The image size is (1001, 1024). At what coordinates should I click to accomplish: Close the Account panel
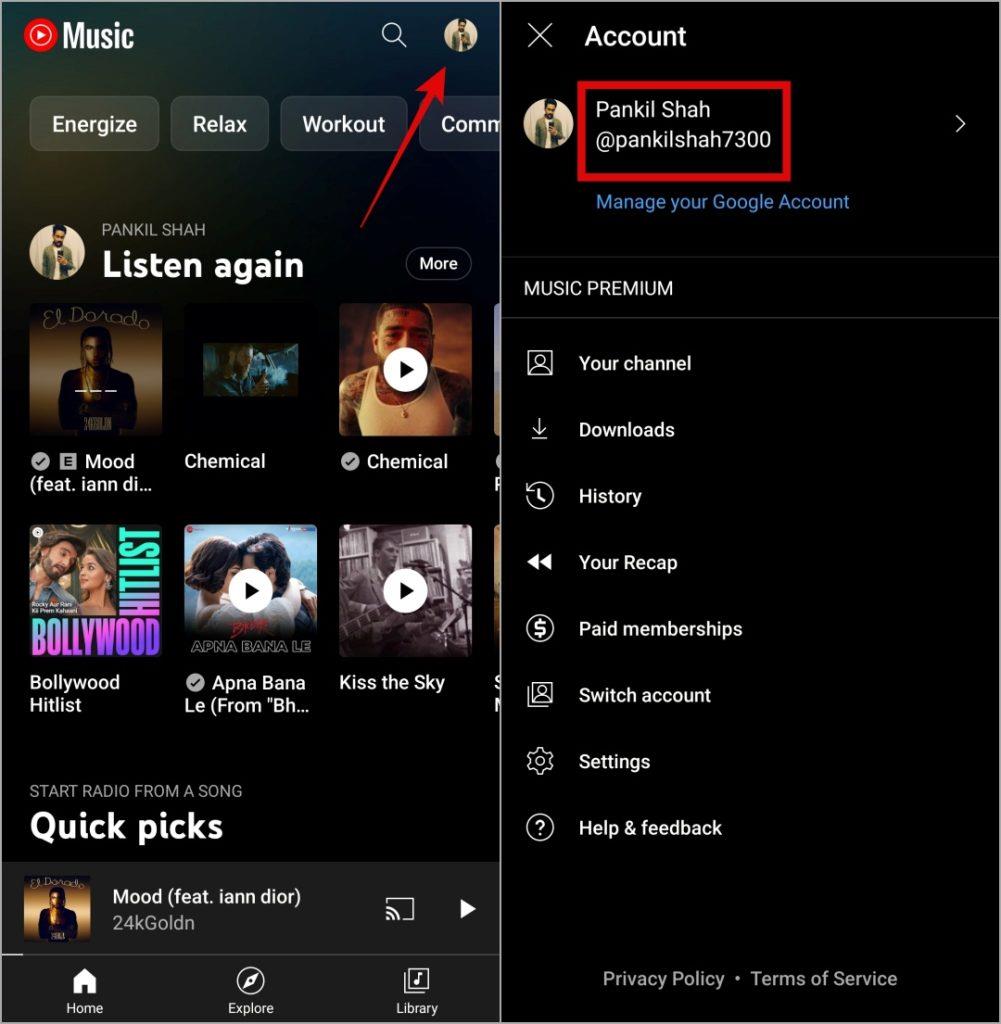(x=540, y=35)
